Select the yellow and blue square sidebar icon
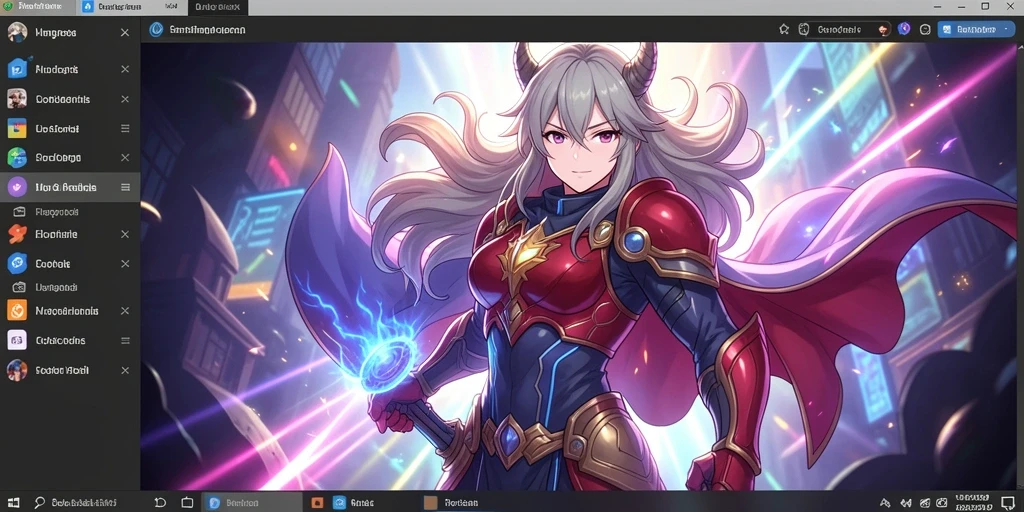The height and width of the screenshot is (512, 1024). click(17, 129)
